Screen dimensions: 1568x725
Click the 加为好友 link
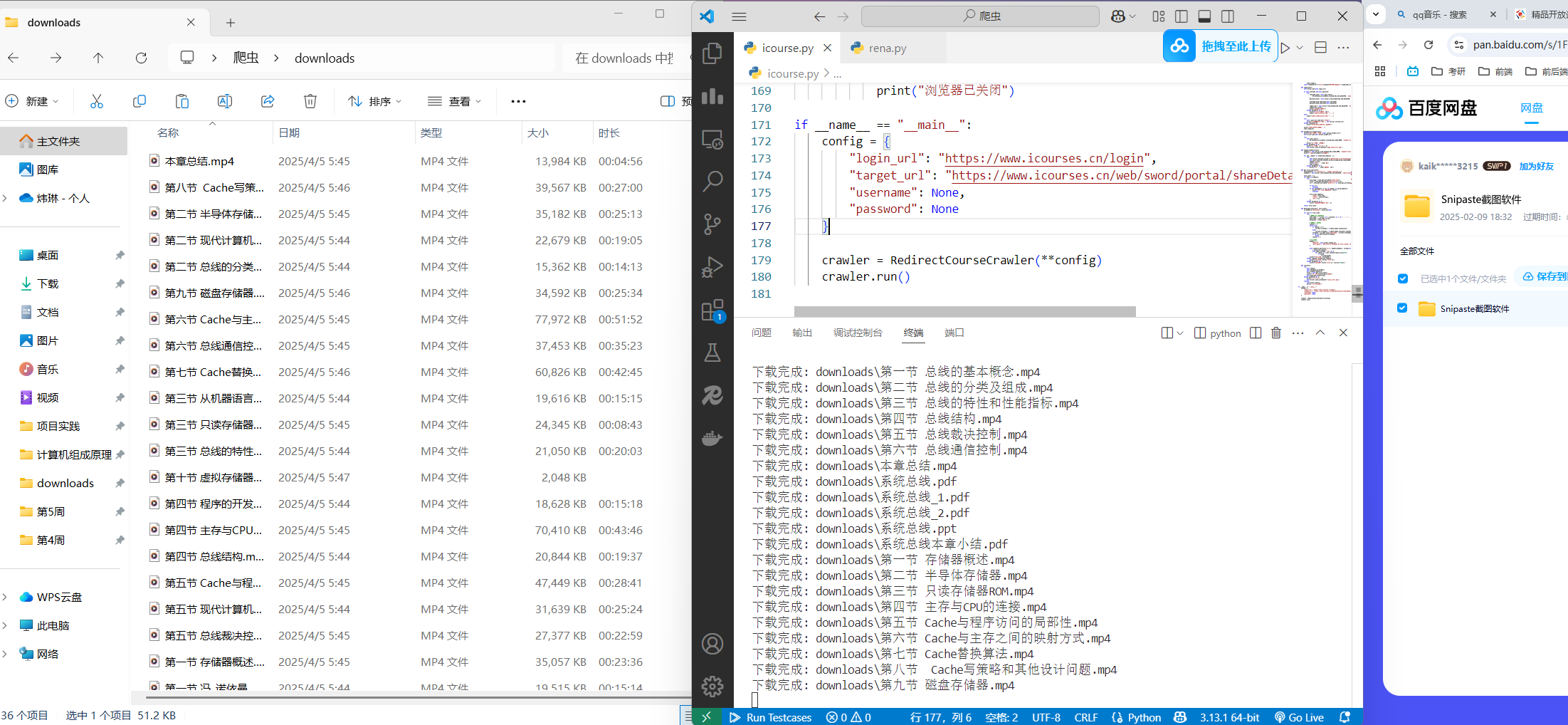point(1536,166)
